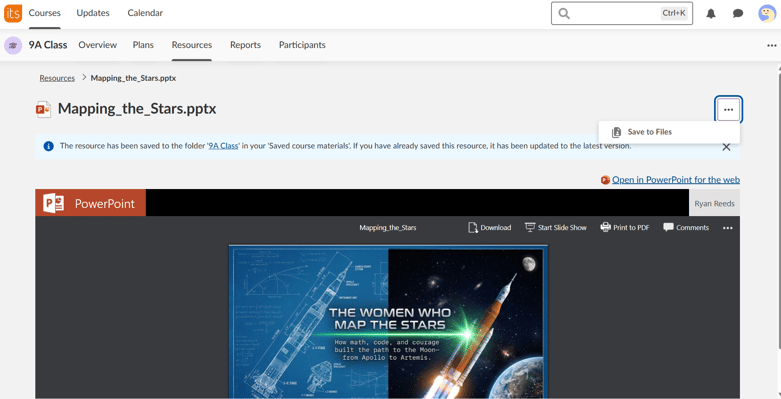This screenshot has width=781, height=399.
Task: Click the blue info icon in notification
Action: pos(48,146)
